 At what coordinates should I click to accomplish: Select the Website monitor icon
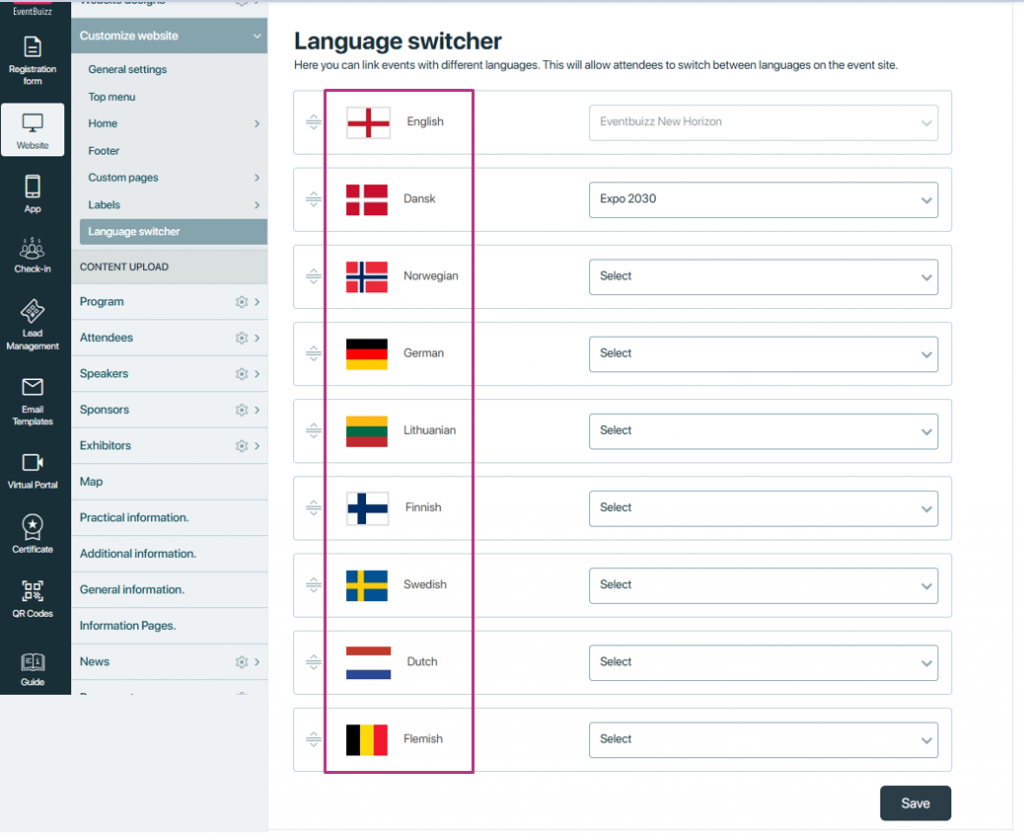pos(33,123)
